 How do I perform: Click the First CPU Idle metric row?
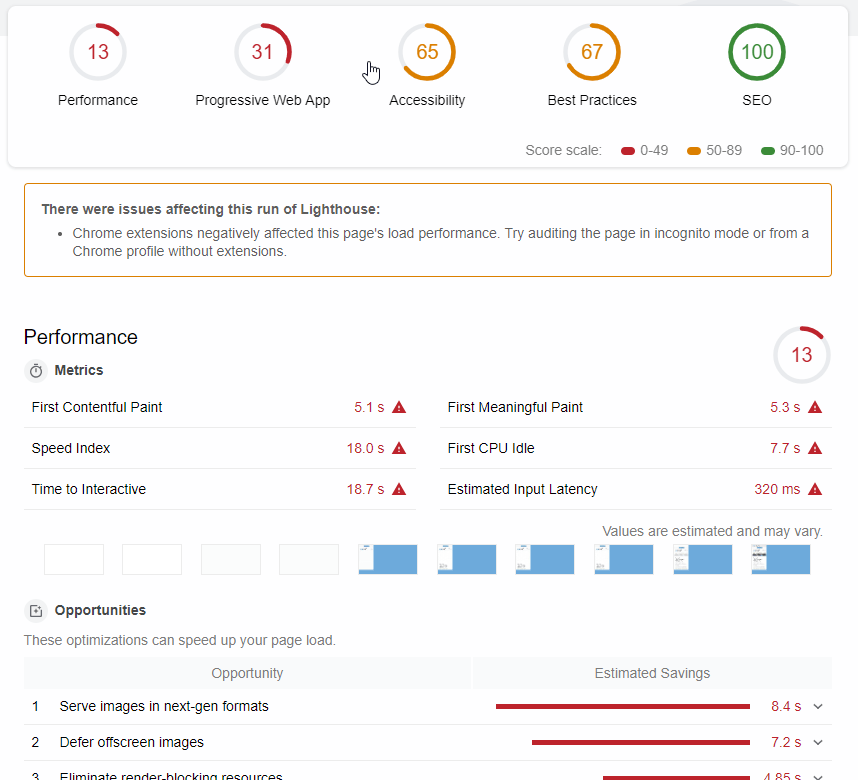click(x=635, y=449)
